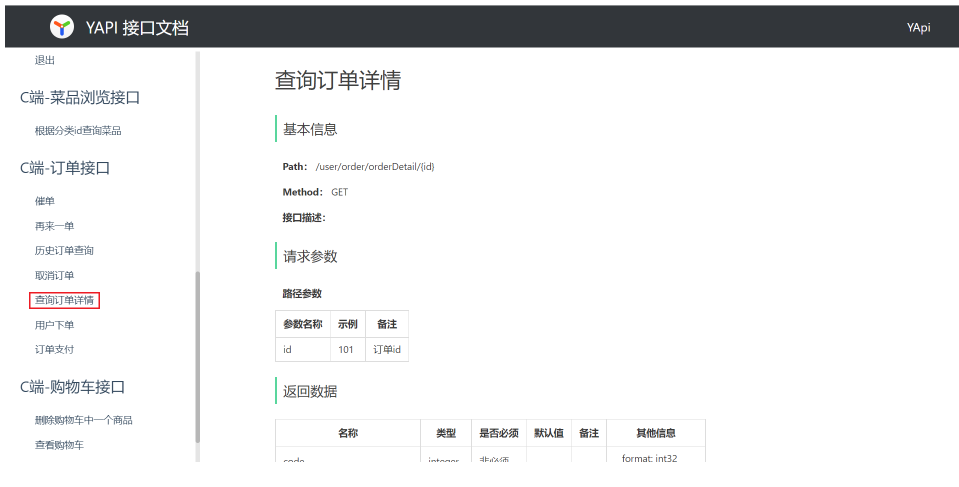
Task: Click the 路径参数 subheading
Action: [x=302, y=294]
